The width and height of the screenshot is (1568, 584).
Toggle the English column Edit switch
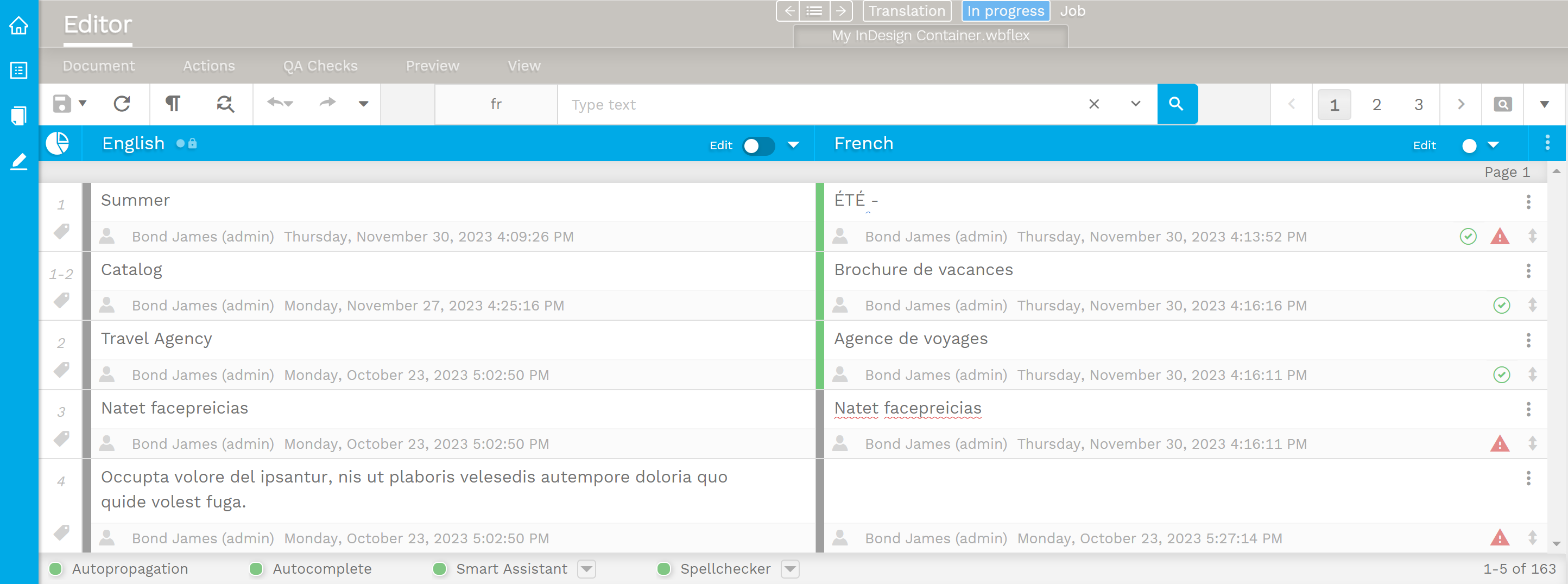(758, 146)
